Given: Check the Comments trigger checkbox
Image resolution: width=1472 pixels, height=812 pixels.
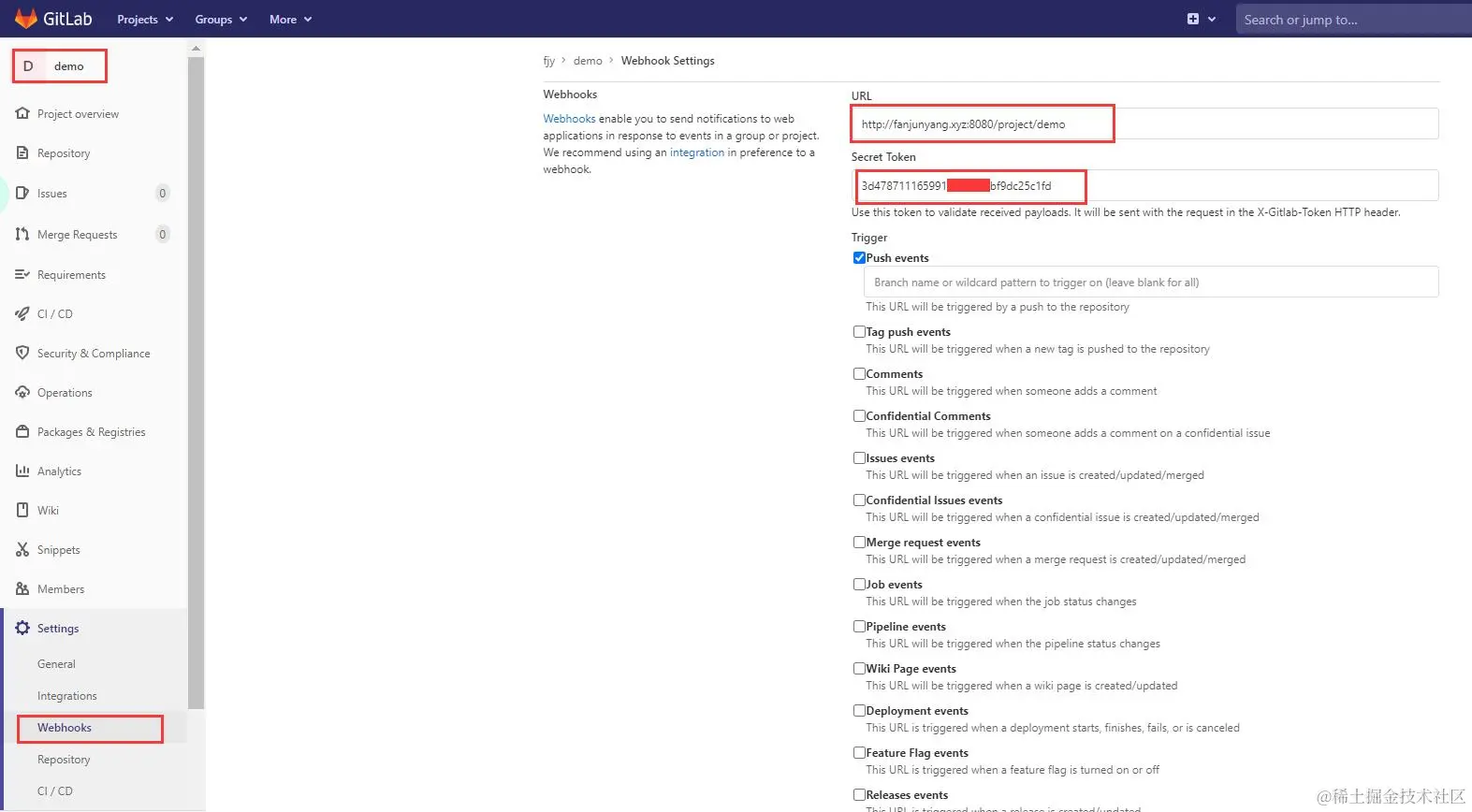Looking at the screenshot, I should coord(859,373).
